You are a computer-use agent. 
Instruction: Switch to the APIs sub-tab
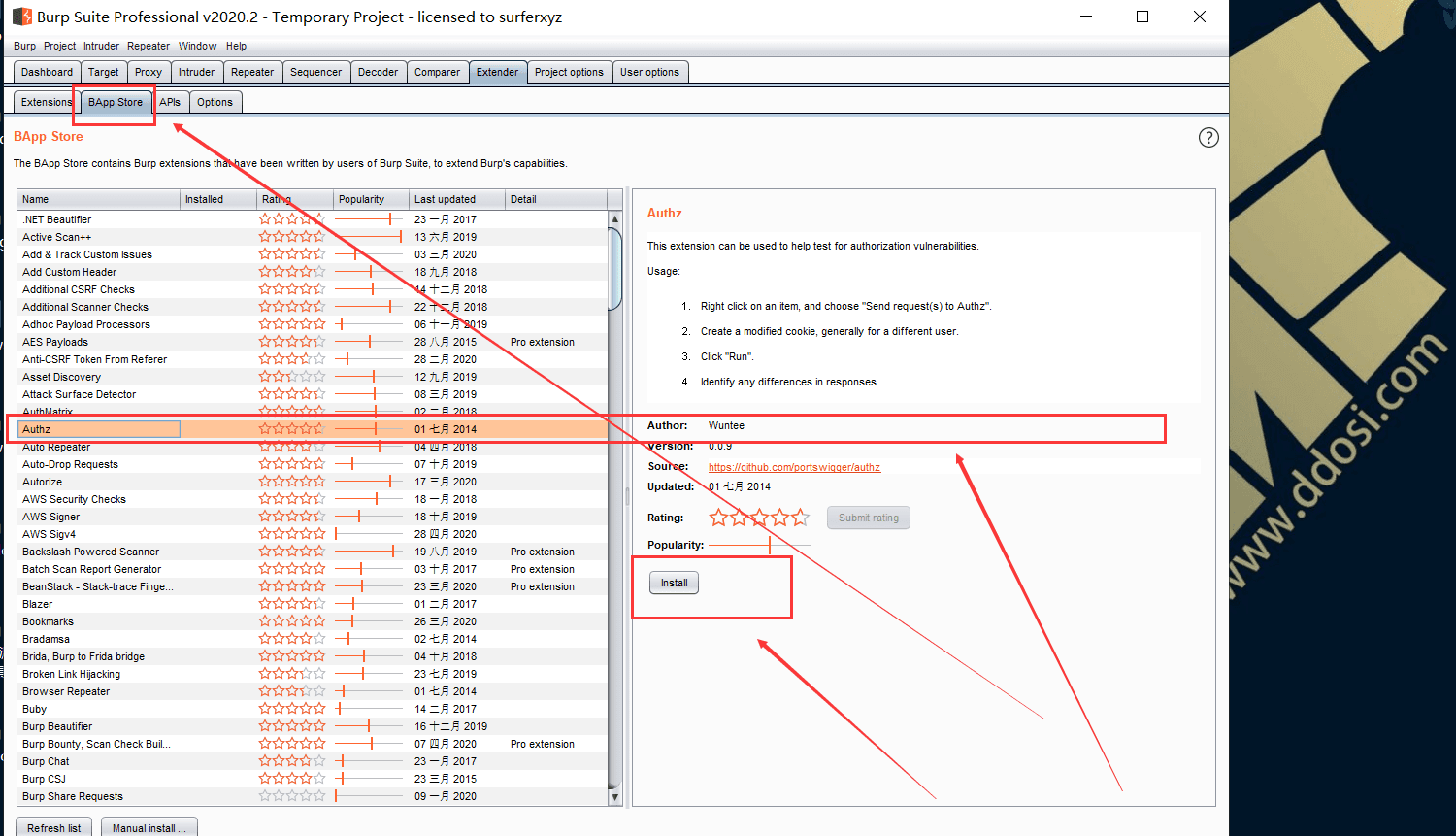coord(170,102)
